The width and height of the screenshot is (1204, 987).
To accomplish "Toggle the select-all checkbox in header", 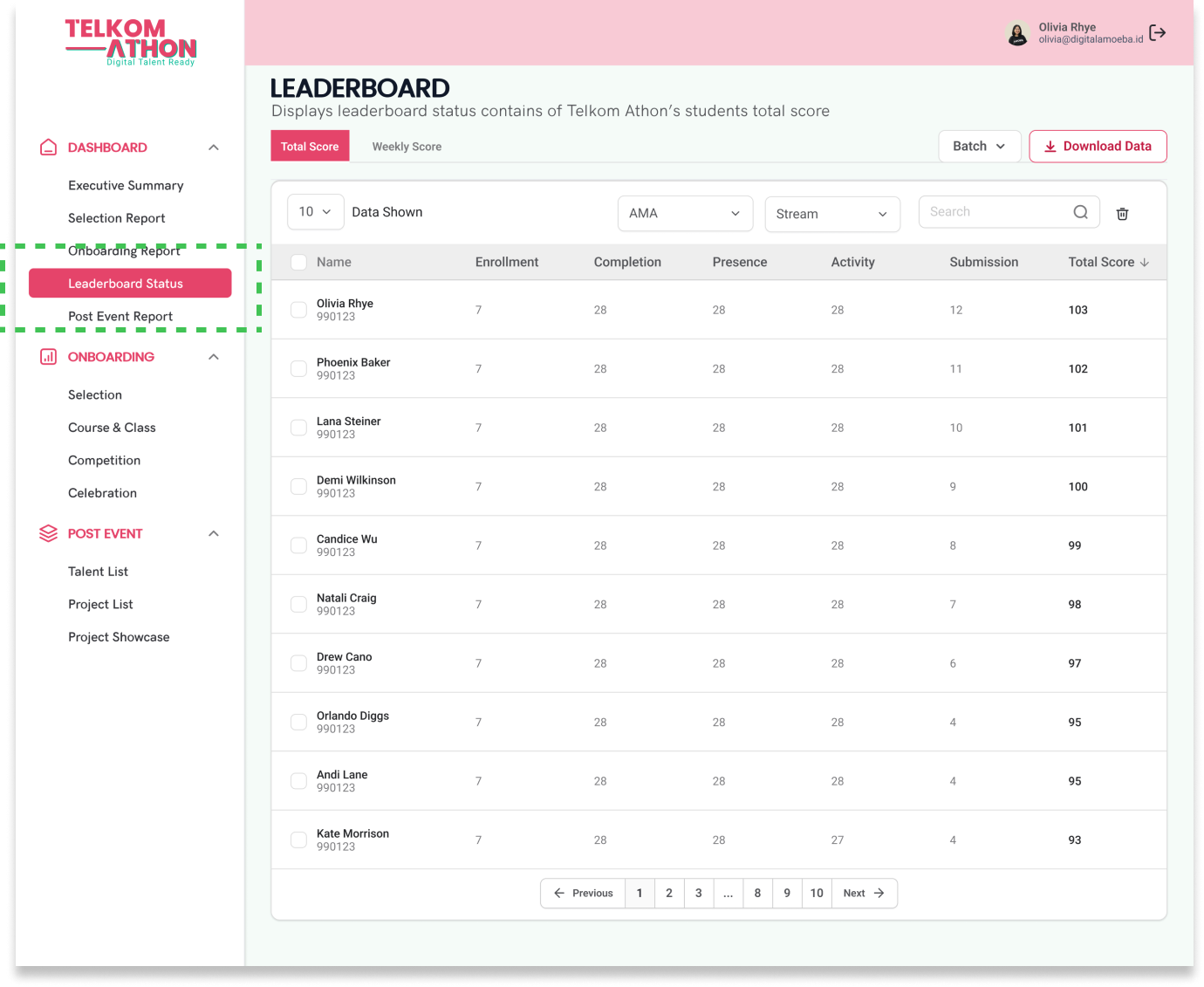I will point(298,262).
